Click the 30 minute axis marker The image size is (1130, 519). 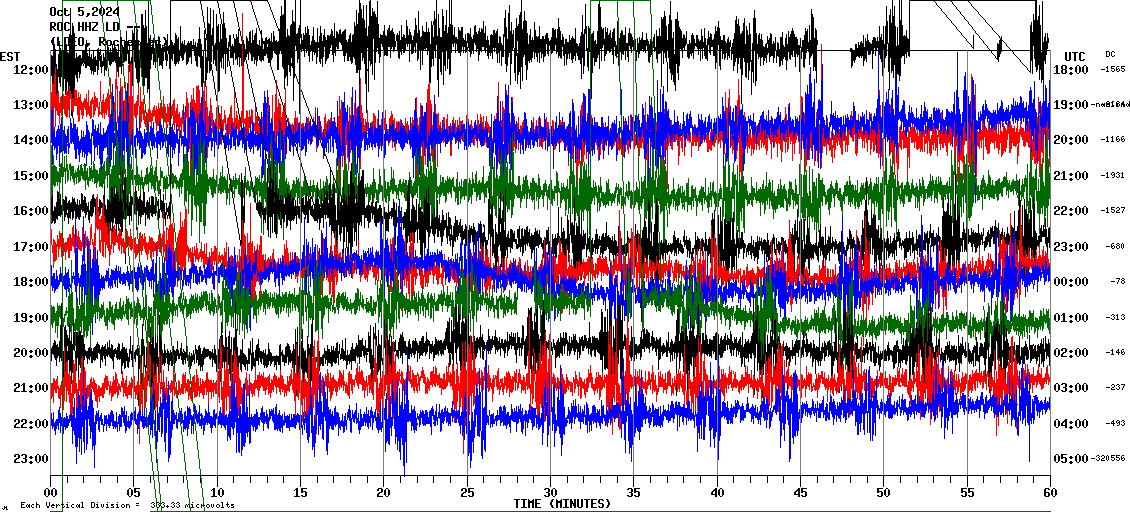pyautogui.click(x=550, y=493)
